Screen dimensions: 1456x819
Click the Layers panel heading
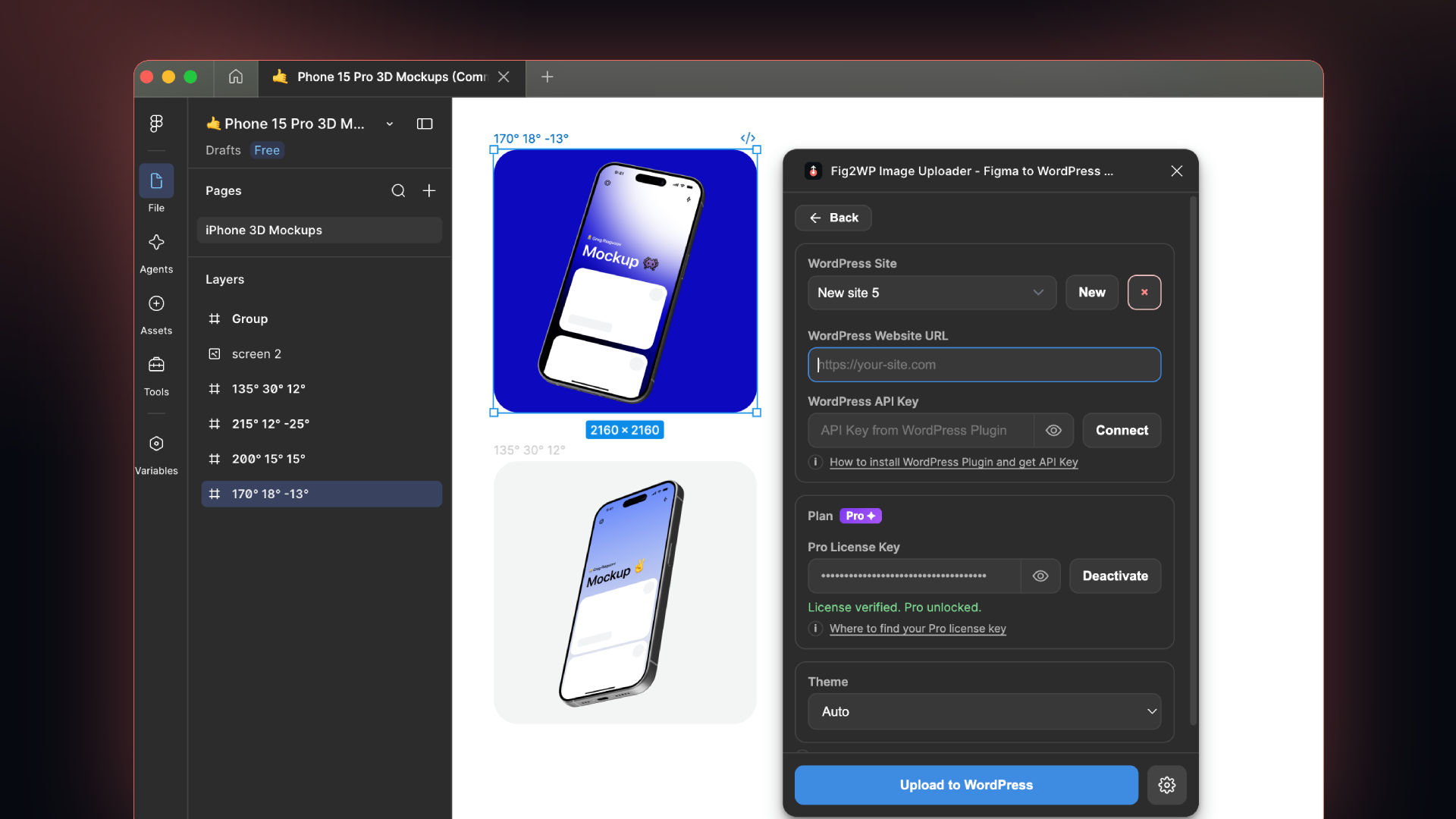tap(224, 280)
